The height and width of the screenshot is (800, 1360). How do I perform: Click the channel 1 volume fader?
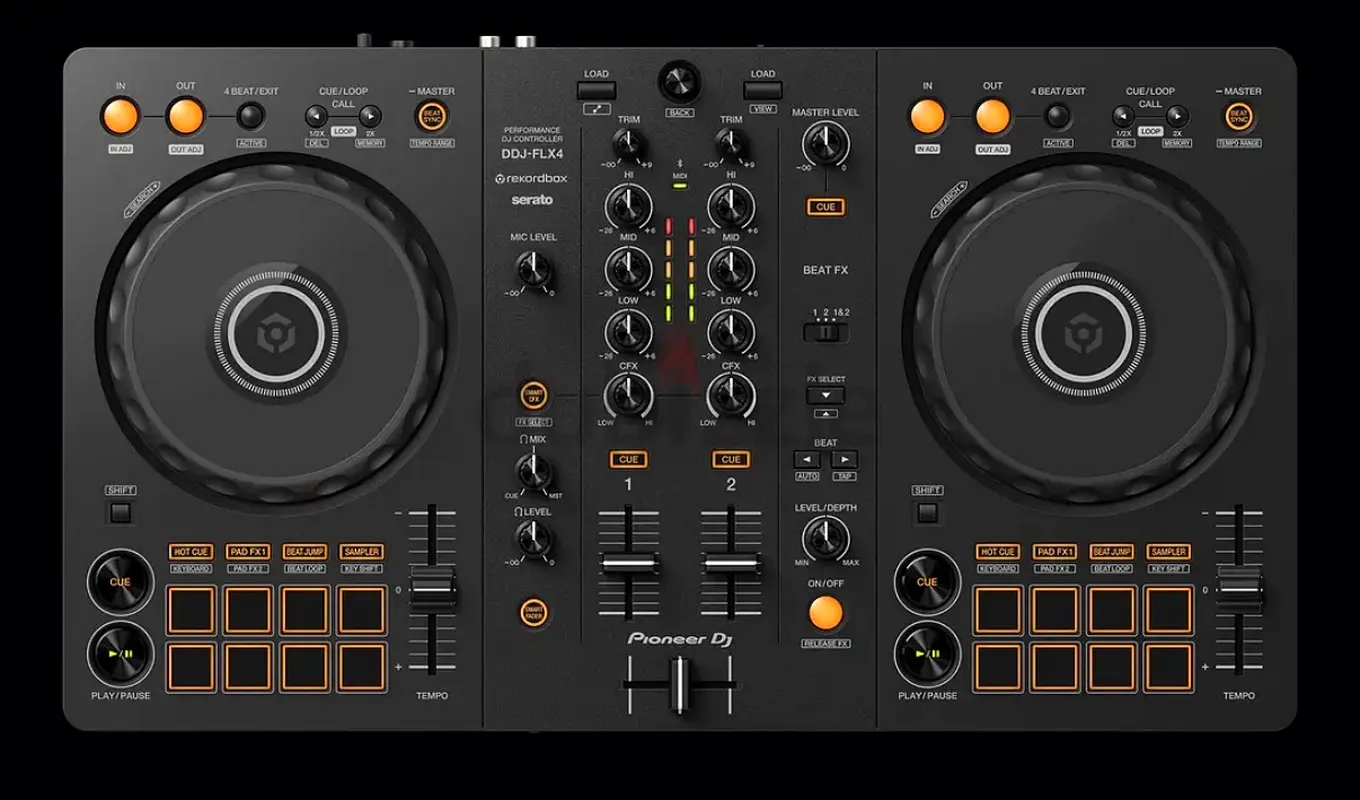point(629,564)
